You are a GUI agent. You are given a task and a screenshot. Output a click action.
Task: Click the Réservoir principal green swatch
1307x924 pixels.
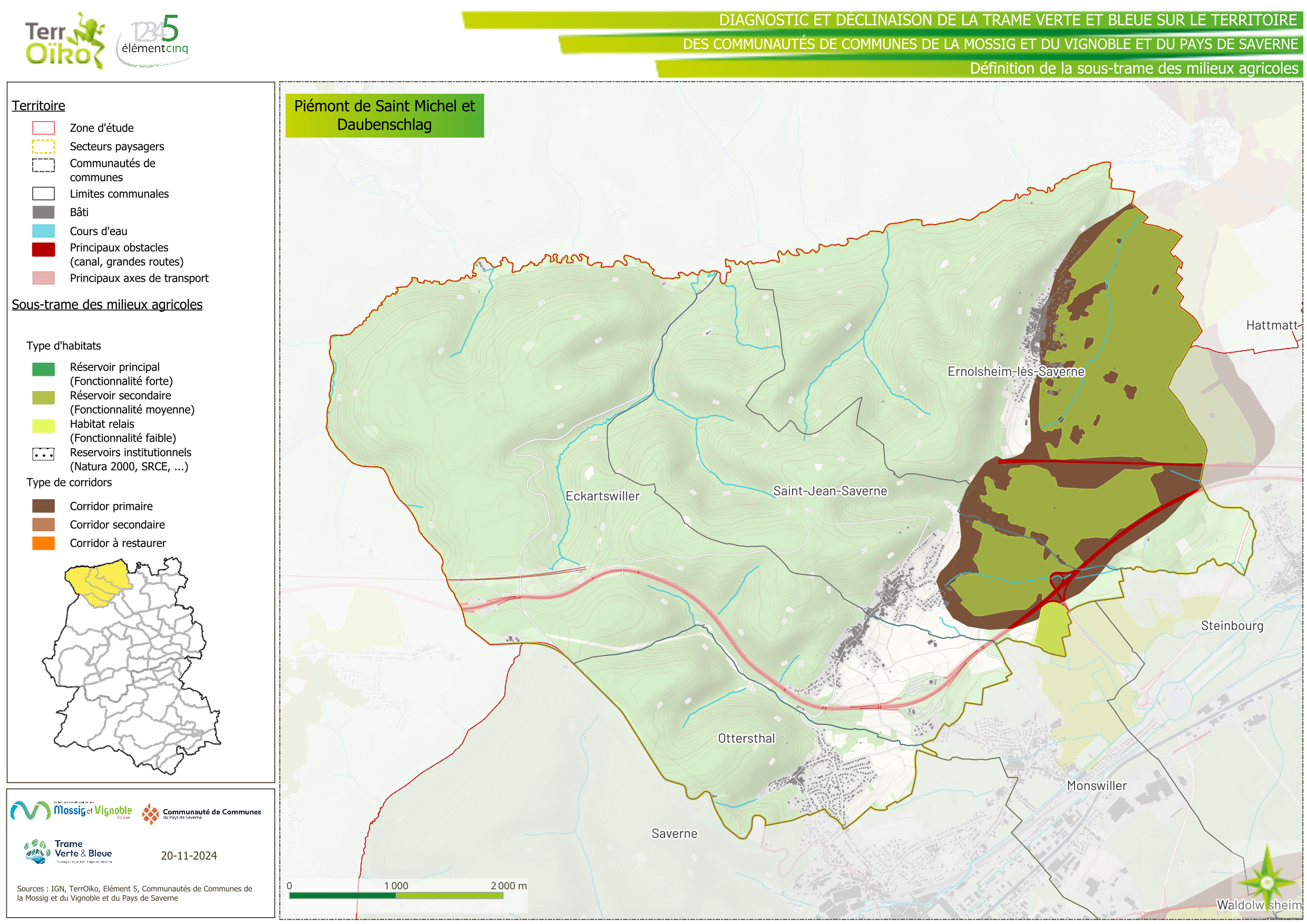click(43, 369)
